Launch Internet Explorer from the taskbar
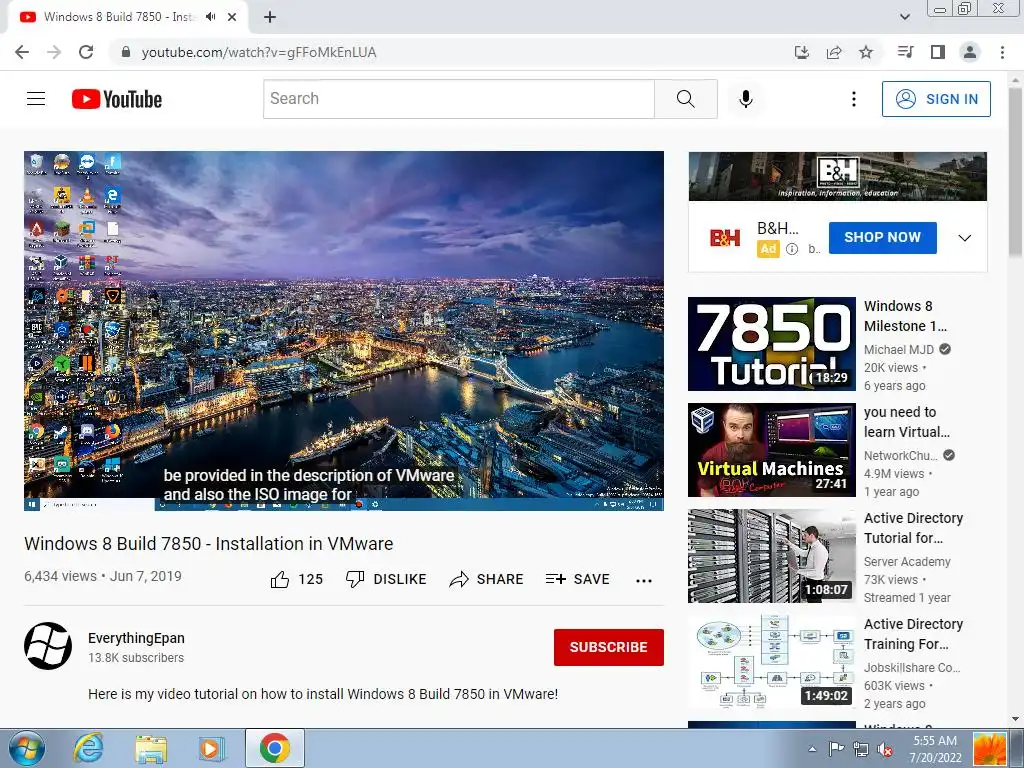The width and height of the screenshot is (1024, 768). (x=88, y=748)
